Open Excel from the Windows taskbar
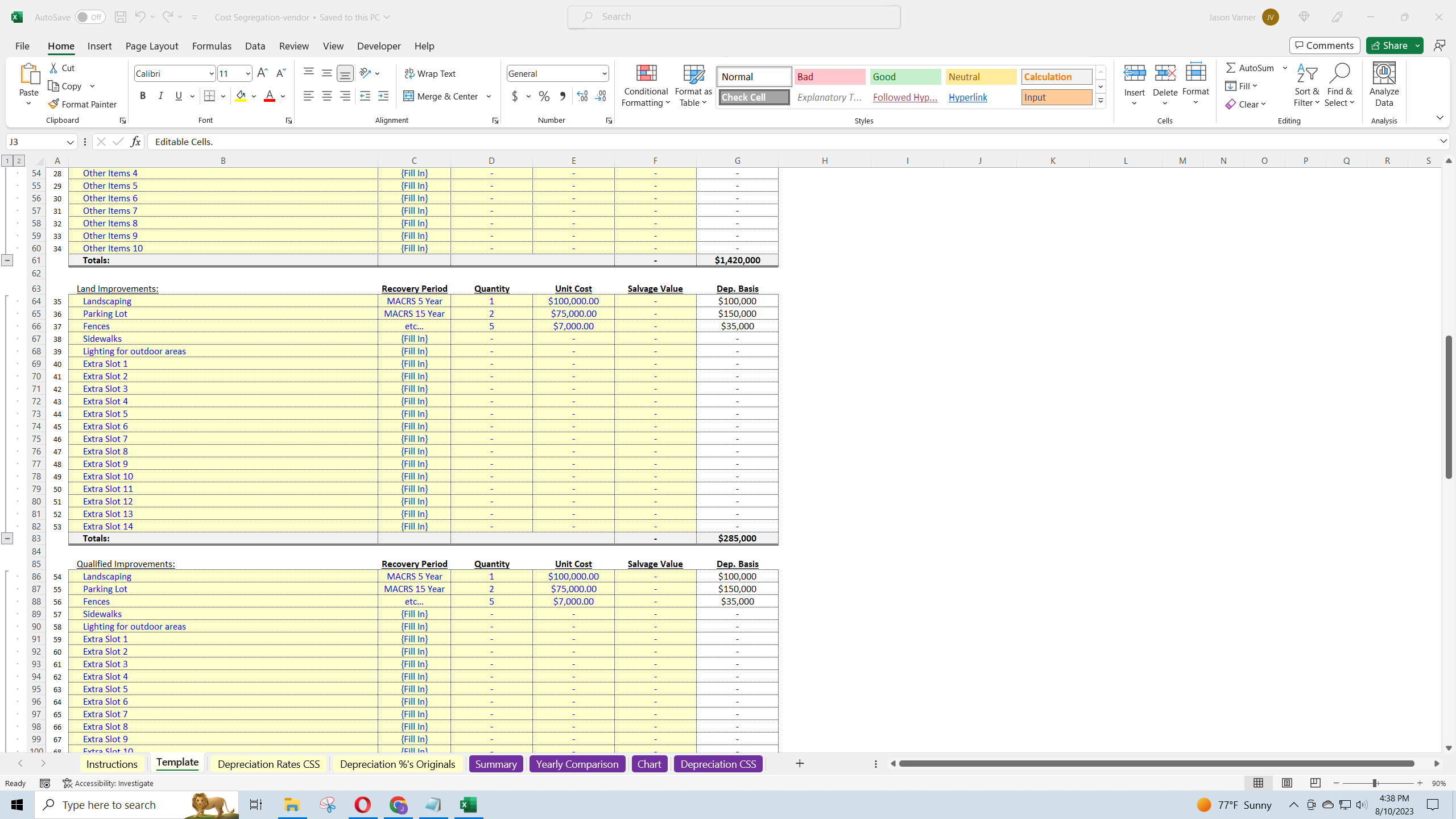Viewport: 1456px width, 819px height. 469,805
